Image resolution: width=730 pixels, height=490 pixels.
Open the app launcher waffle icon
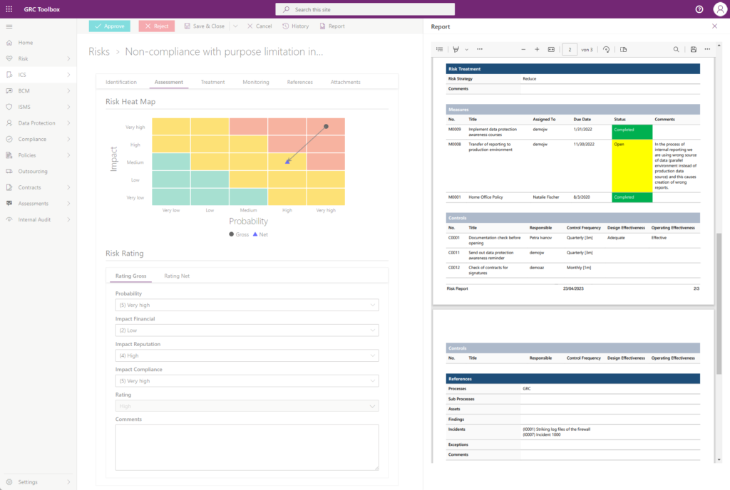click(8, 9)
